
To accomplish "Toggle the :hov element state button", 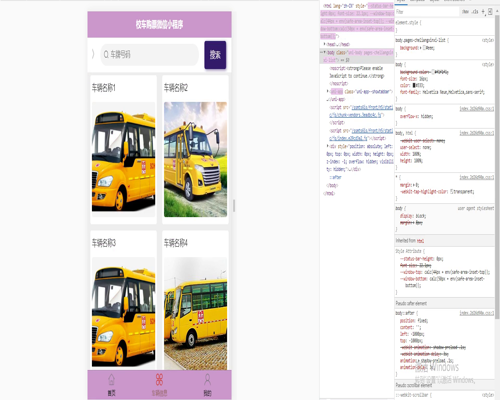I will (465, 12).
